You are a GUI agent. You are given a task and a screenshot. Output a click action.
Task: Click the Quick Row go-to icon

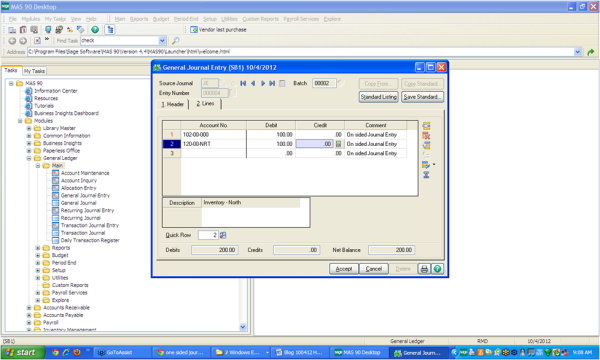[x=223, y=235]
